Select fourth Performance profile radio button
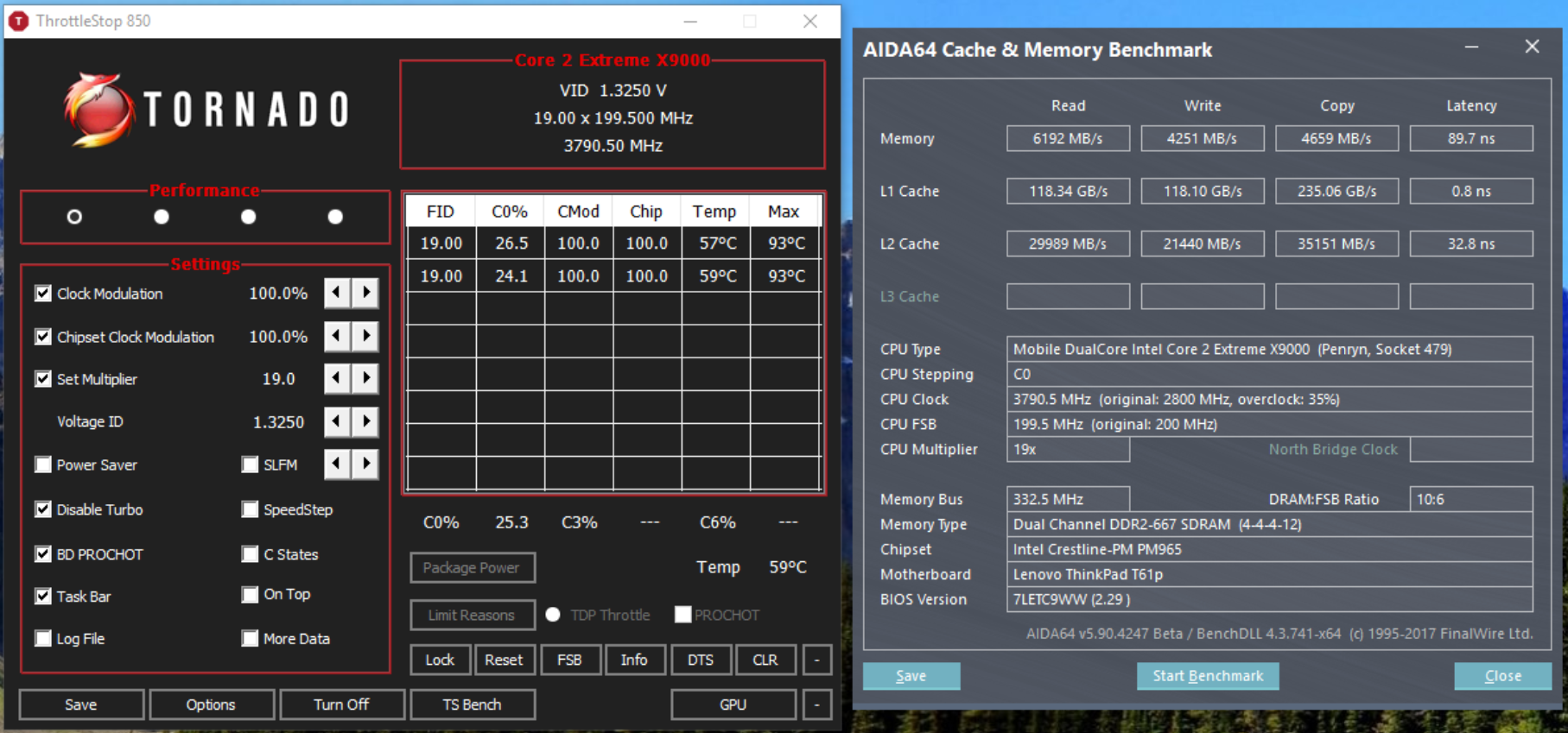This screenshot has width=1568, height=733. click(x=335, y=217)
